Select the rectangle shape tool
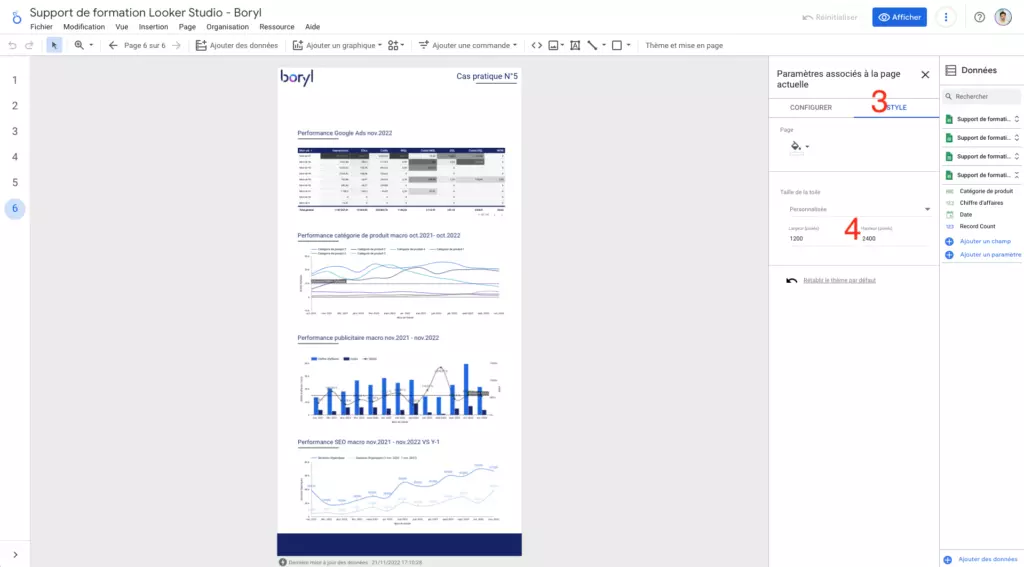The width and height of the screenshot is (1024, 567). coord(616,45)
